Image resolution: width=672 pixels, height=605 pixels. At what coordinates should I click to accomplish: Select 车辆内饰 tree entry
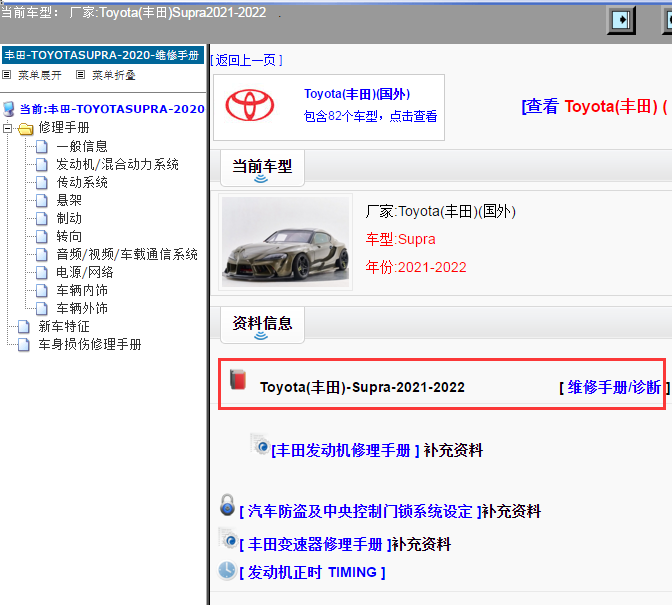[82, 291]
